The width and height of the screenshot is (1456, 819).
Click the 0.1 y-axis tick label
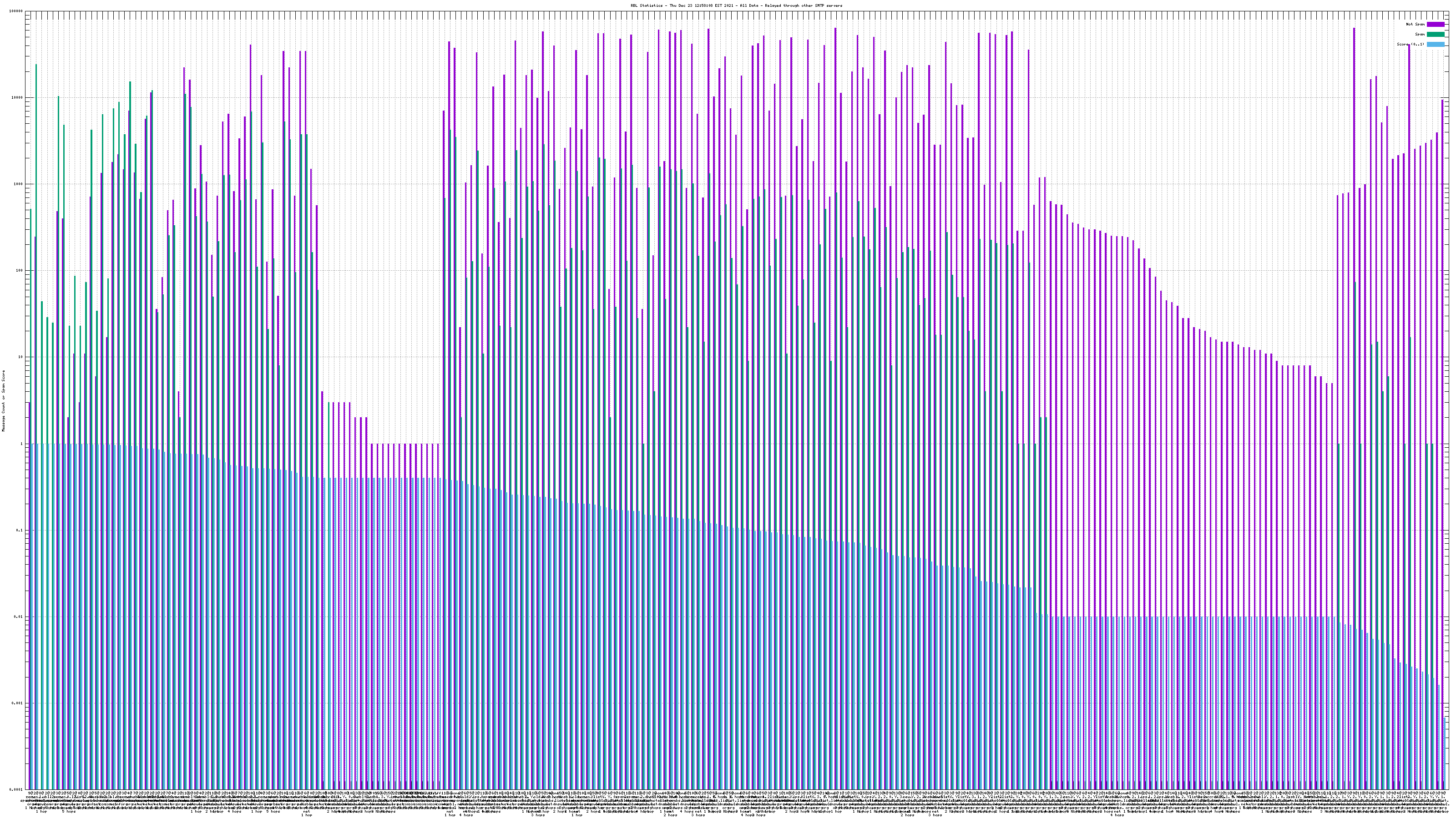click(x=20, y=530)
